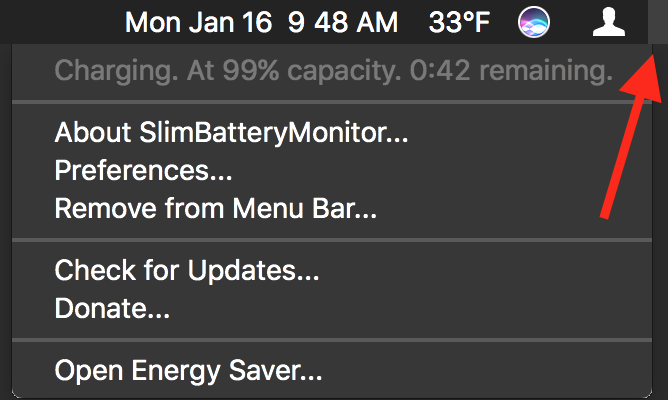668x400 pixels.
Task: Select Remove from Menu Bar
Action: [x=215, y=209]
